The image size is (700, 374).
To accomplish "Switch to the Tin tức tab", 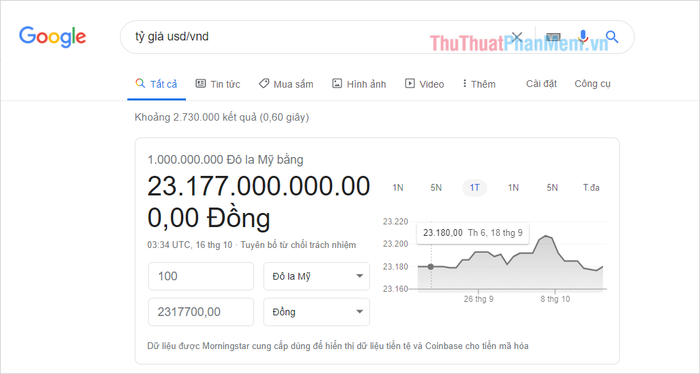I will tap(218, 84).
